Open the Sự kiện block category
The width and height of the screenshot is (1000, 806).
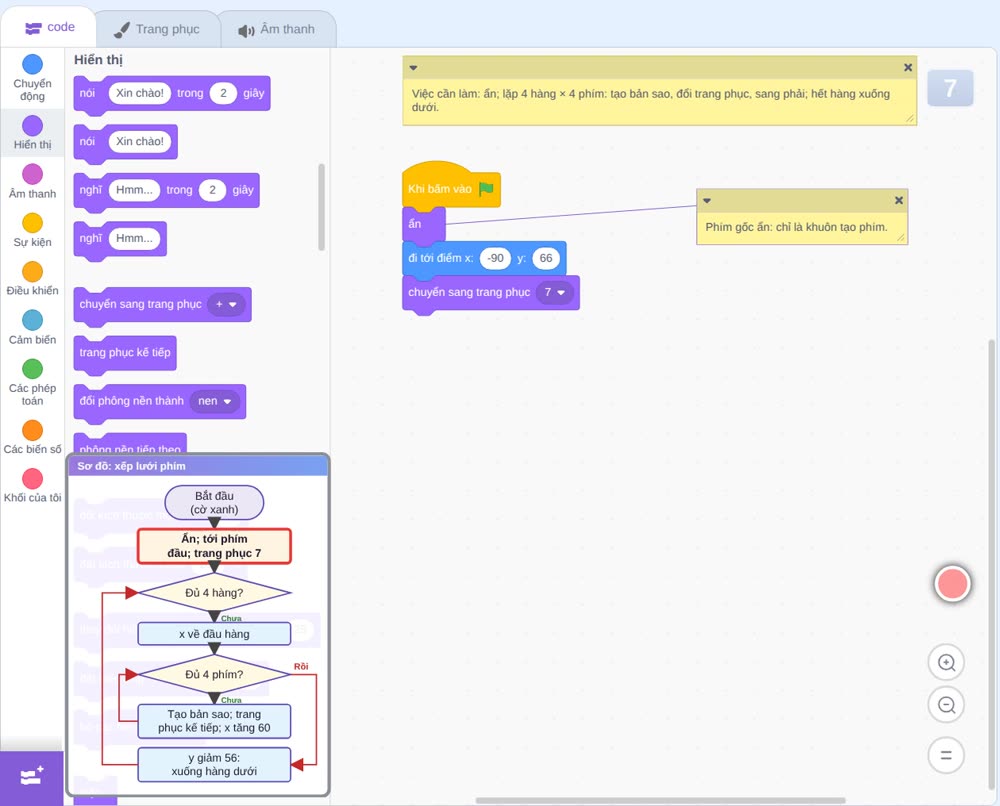point(33,230)
